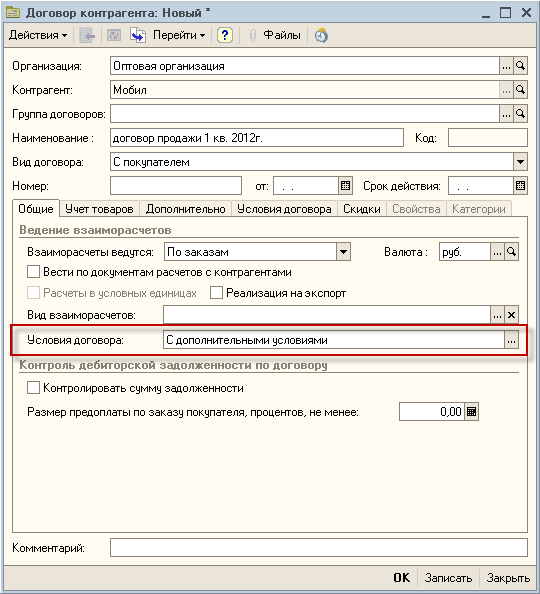Clear Вид взаиморасчетов with X button
The image size is (540, 594).
point(512,315)
